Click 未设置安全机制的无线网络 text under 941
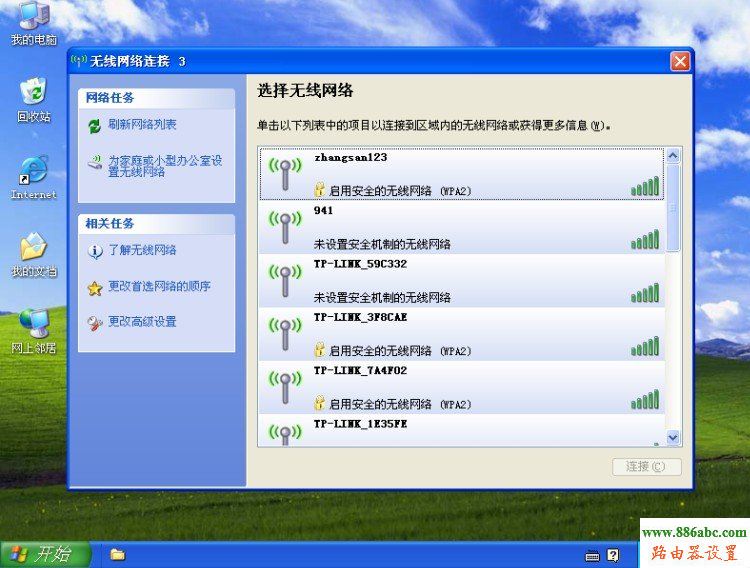 [382, 245]
